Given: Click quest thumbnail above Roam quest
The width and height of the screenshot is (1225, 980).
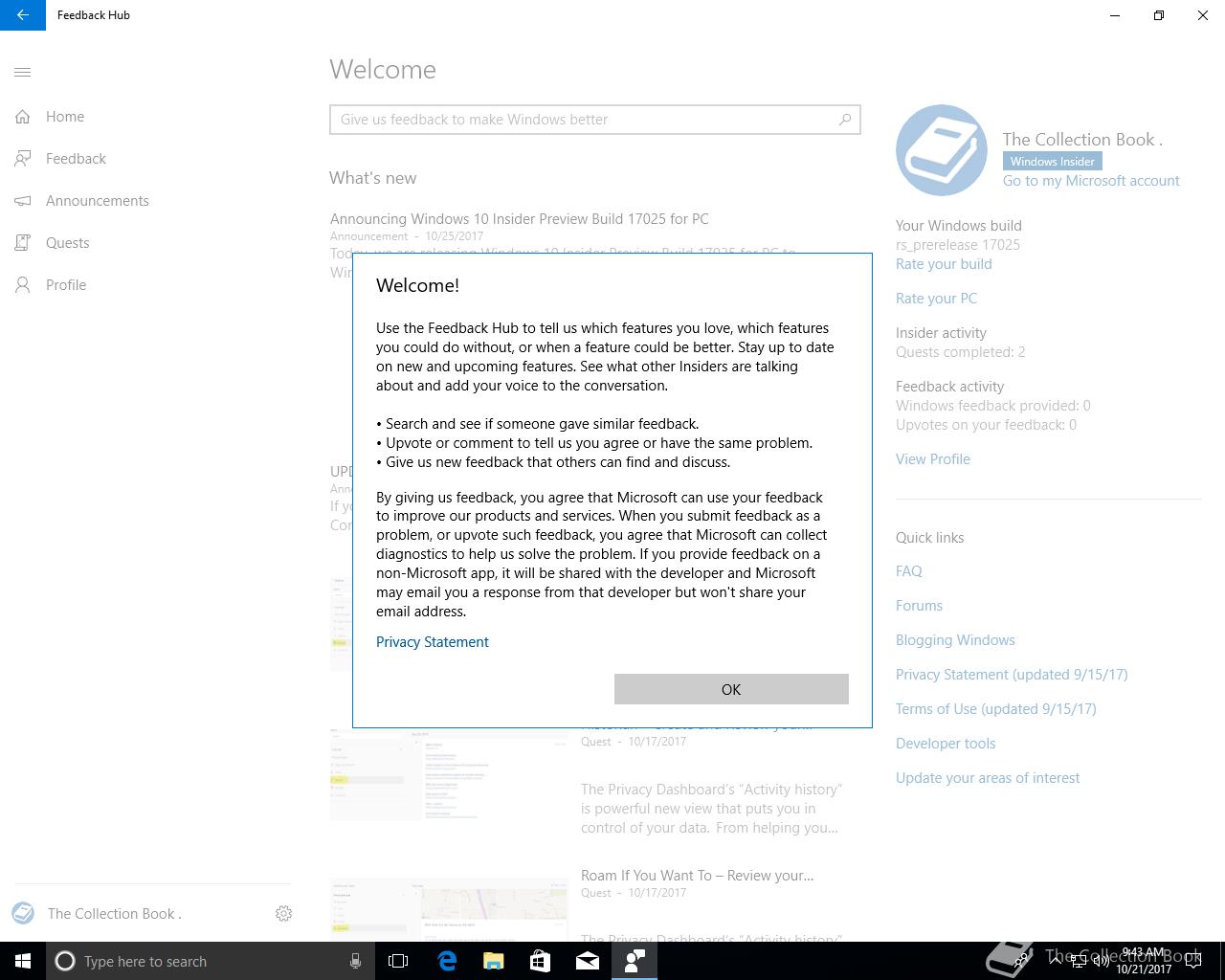Looking at the screenshot, I should [449, 774].
